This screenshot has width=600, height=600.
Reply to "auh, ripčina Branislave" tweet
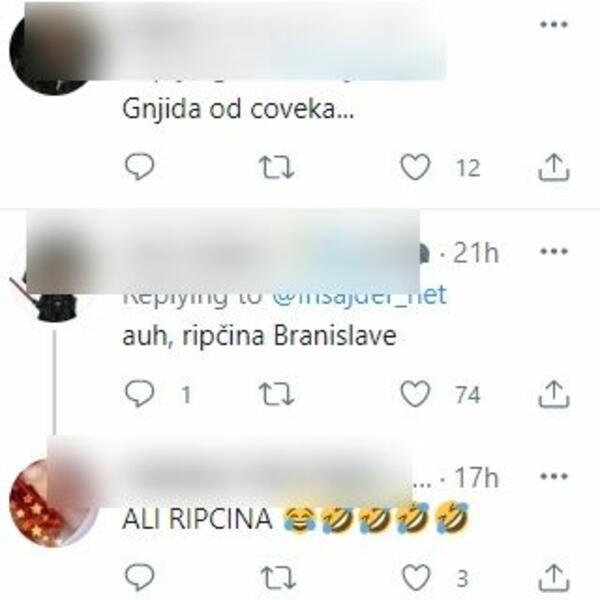click(x=140, y=393)
